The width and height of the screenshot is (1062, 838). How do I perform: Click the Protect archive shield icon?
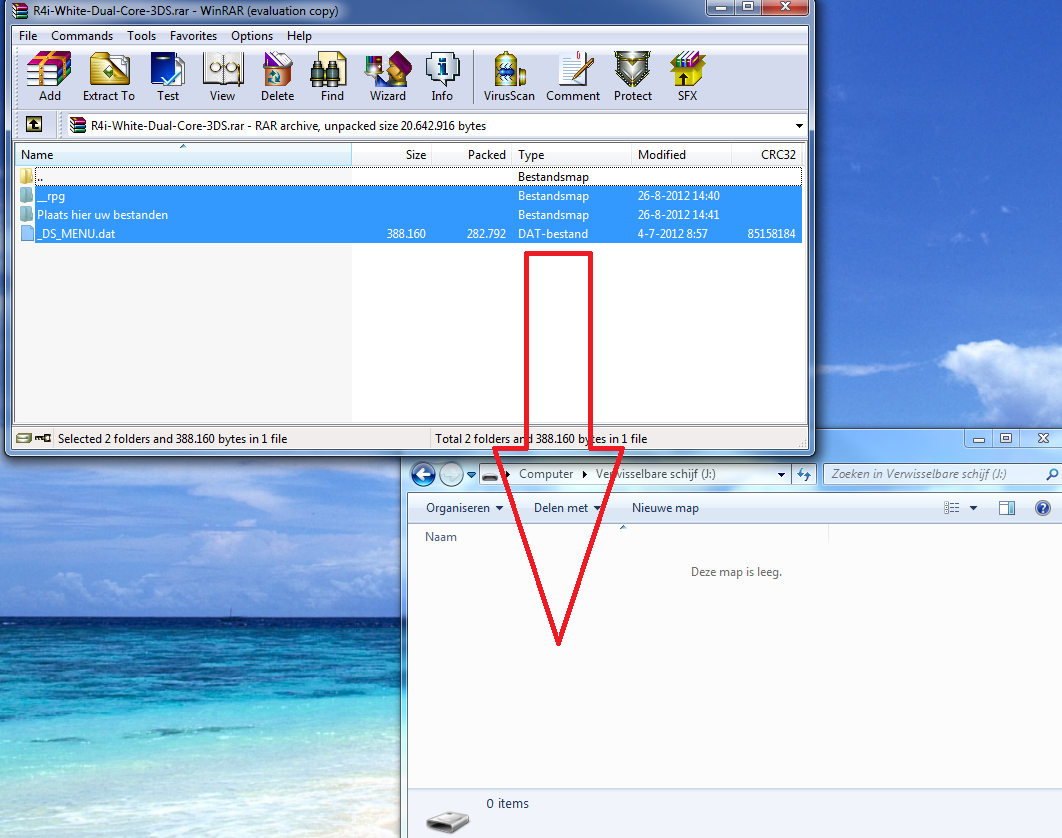(x=633, y=77)
